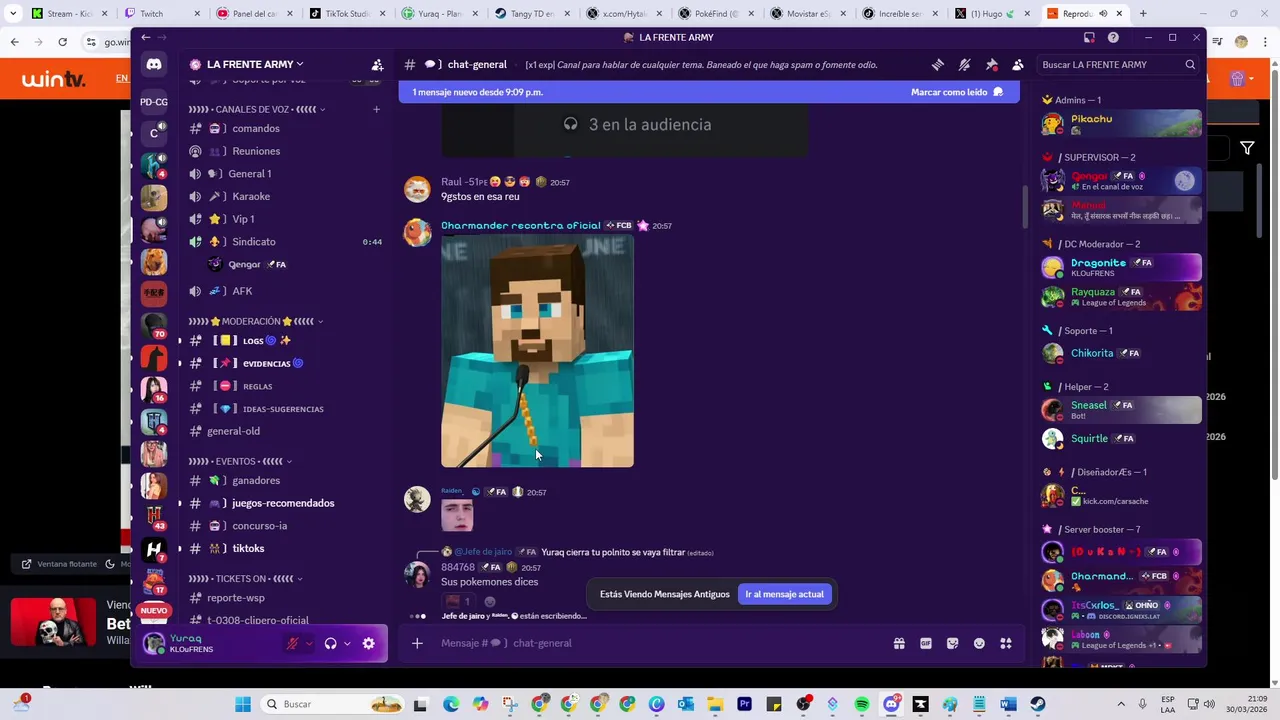Click Marcar como leído button

tap(957, 92)
